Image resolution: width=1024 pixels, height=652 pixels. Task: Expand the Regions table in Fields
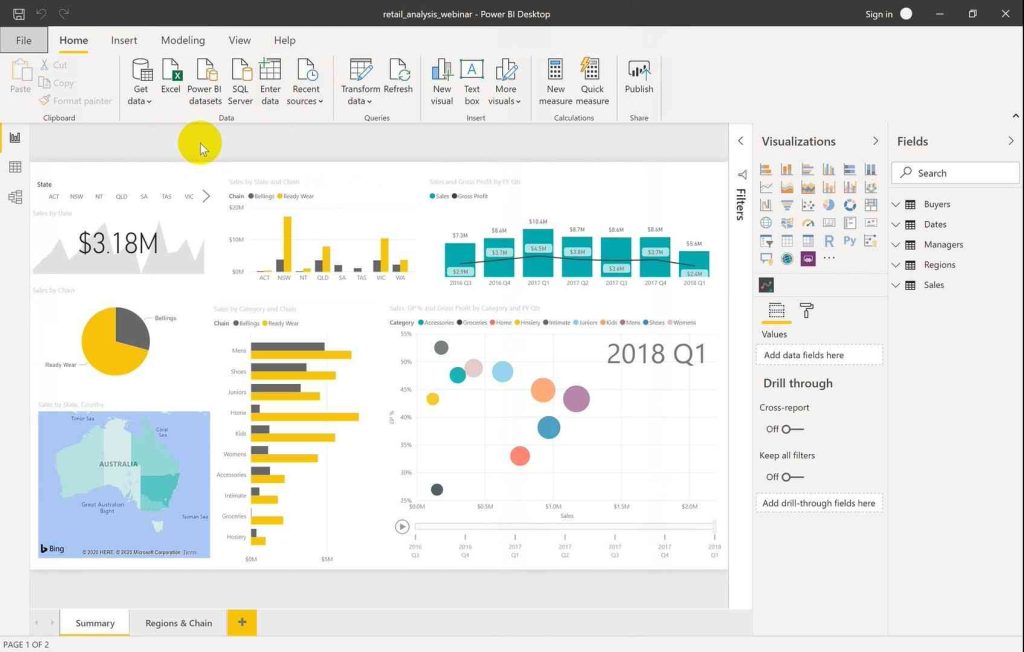pos(895,265)
